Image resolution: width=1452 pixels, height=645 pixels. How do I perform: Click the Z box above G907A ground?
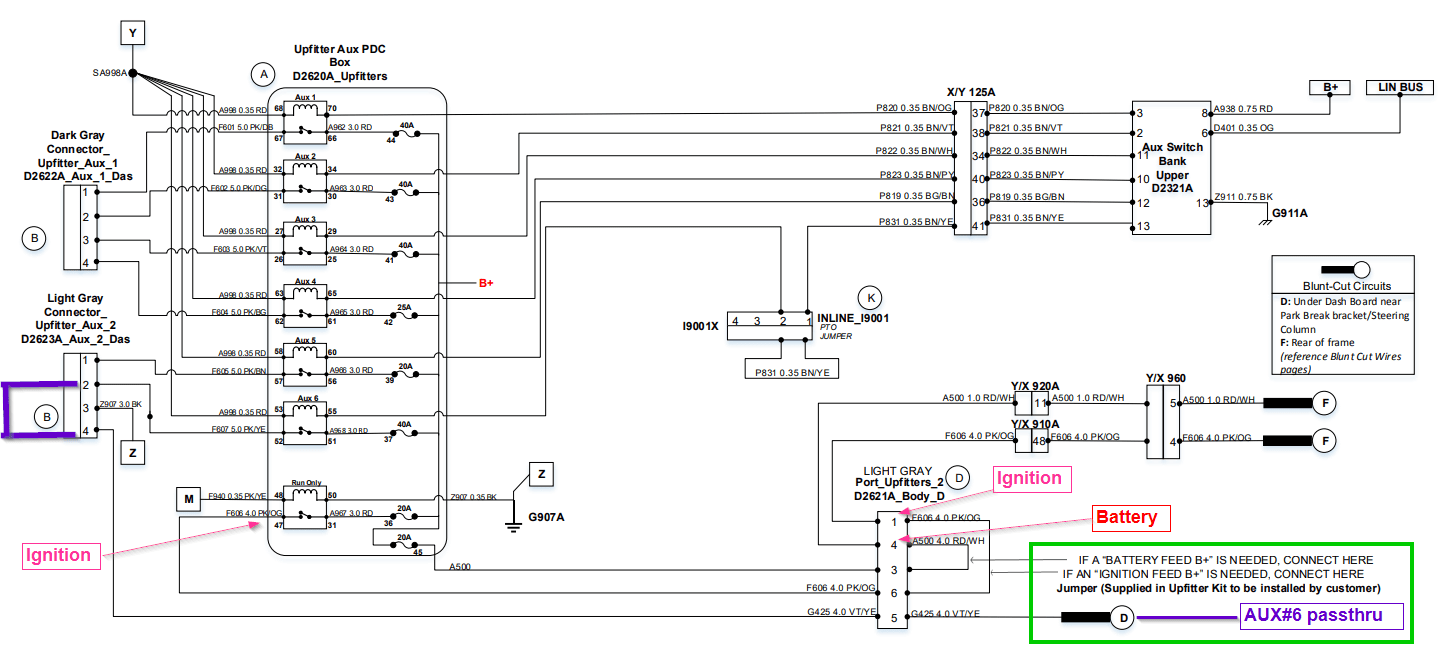point(541,474)
